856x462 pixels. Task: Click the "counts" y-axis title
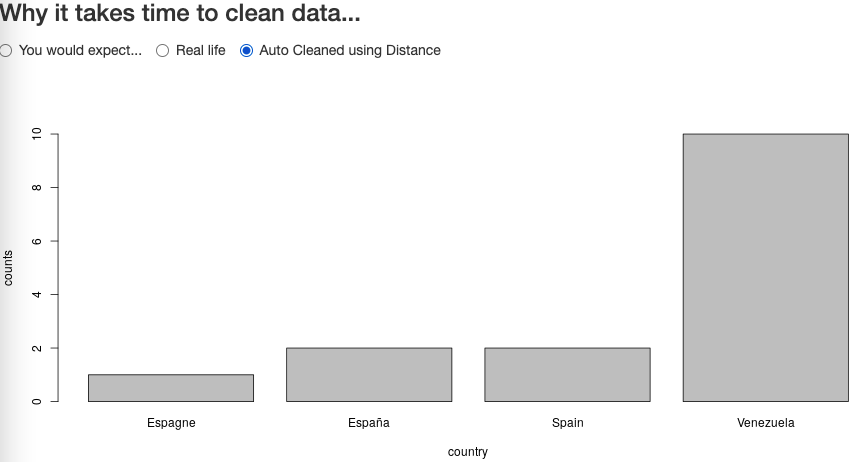tap(8, 268)
